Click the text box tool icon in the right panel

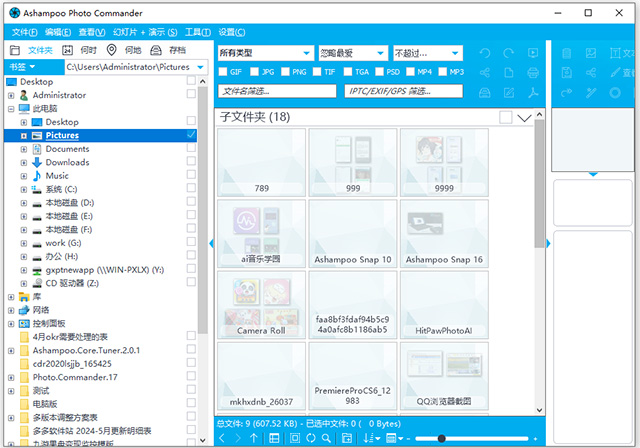pyautogui.click(x=615, y=53)
